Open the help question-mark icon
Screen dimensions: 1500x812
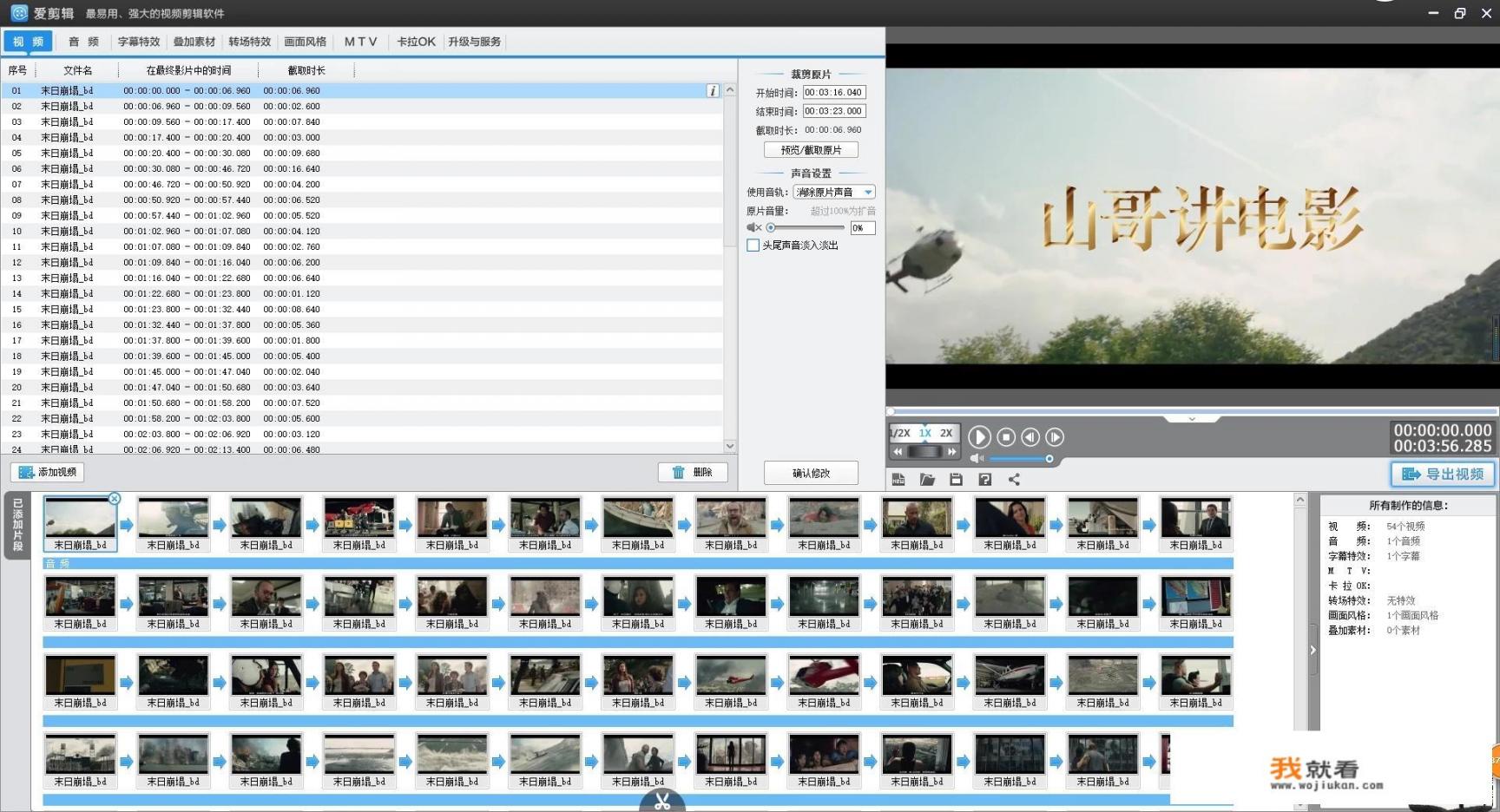tap(984, 480)
